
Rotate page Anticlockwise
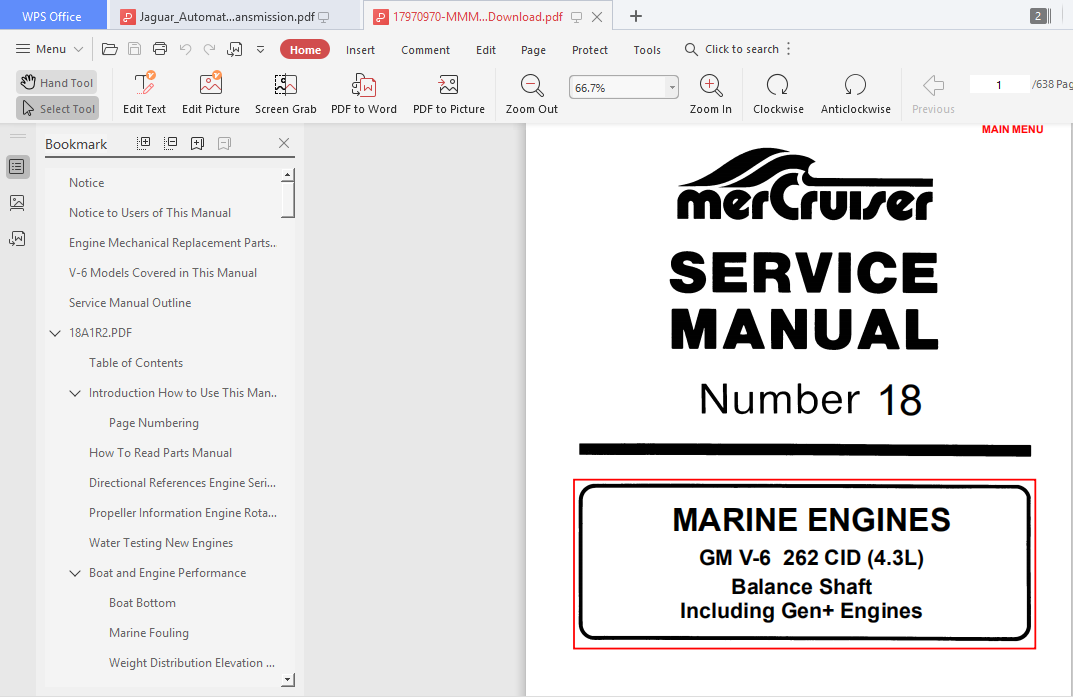(855, 93)
